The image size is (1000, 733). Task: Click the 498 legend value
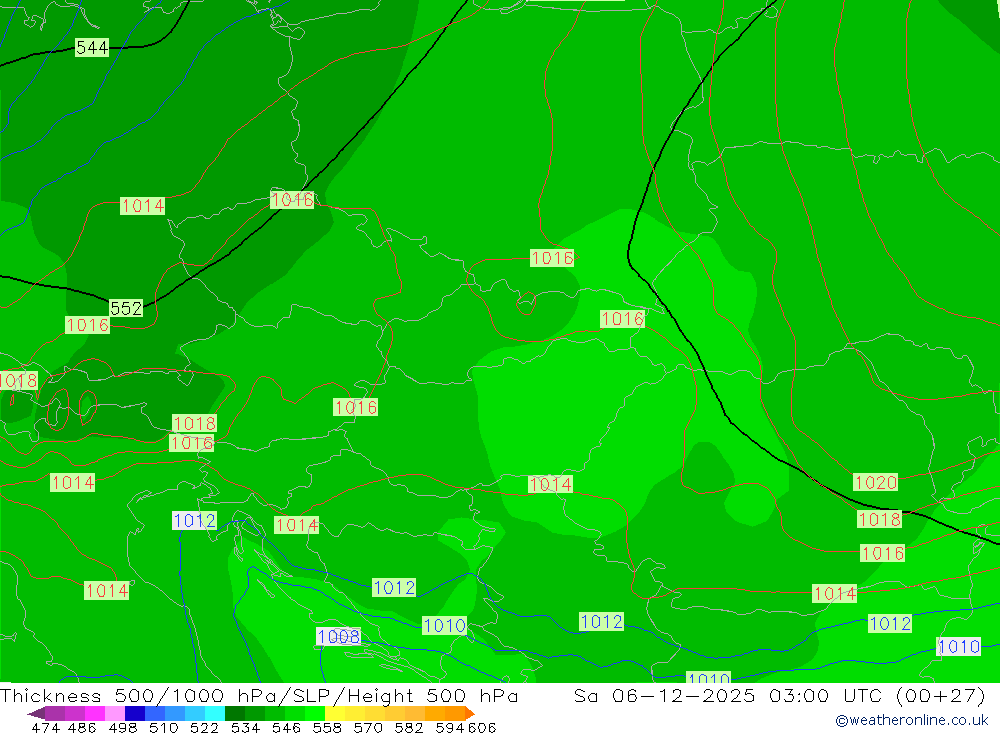click(122, 727)
